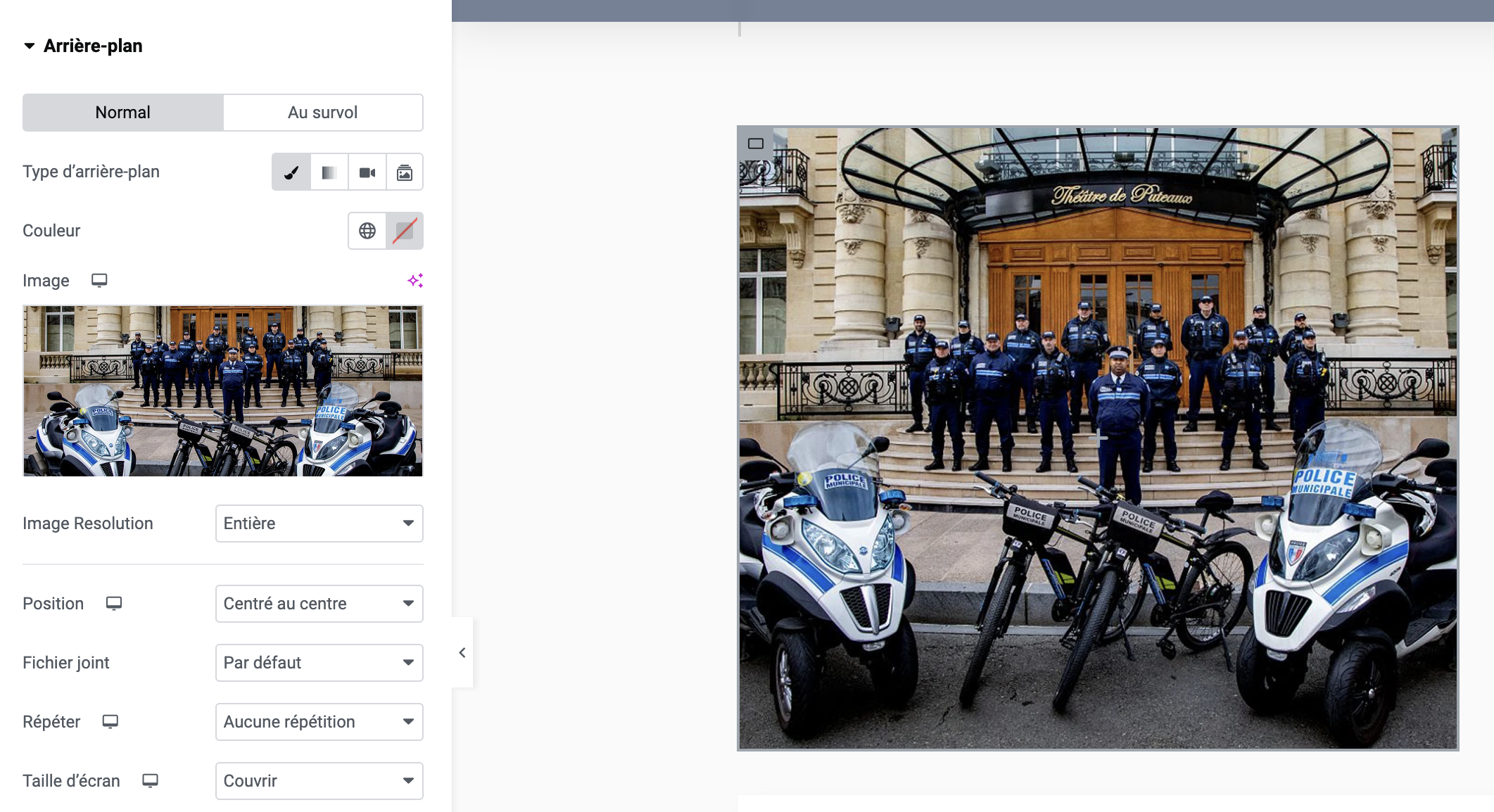Click responsive device icon next to Répéter
This screenshot has width=1494, height=812.
point(110,721)
